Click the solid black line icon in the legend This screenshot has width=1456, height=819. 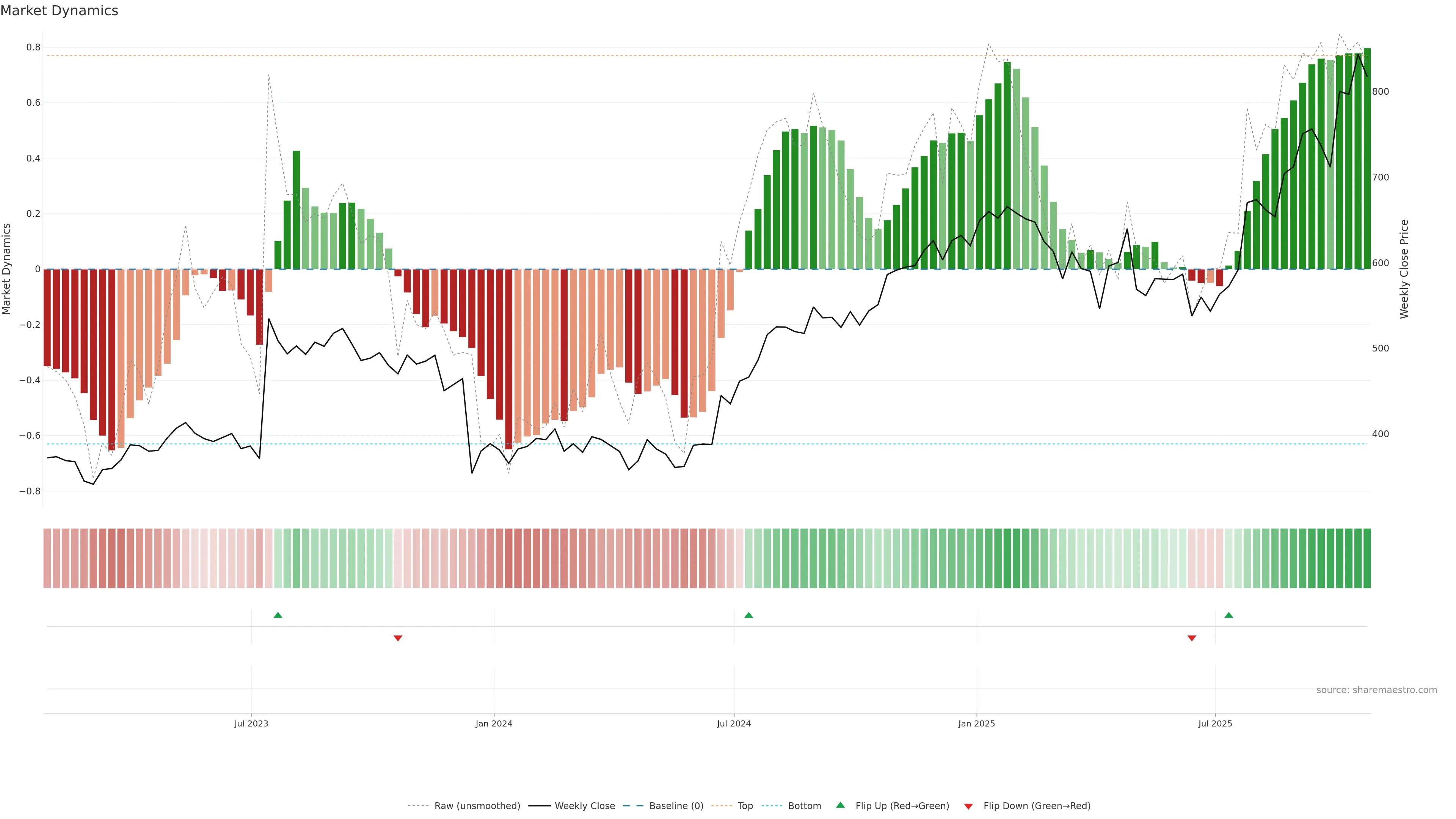(x=539, y=806)
